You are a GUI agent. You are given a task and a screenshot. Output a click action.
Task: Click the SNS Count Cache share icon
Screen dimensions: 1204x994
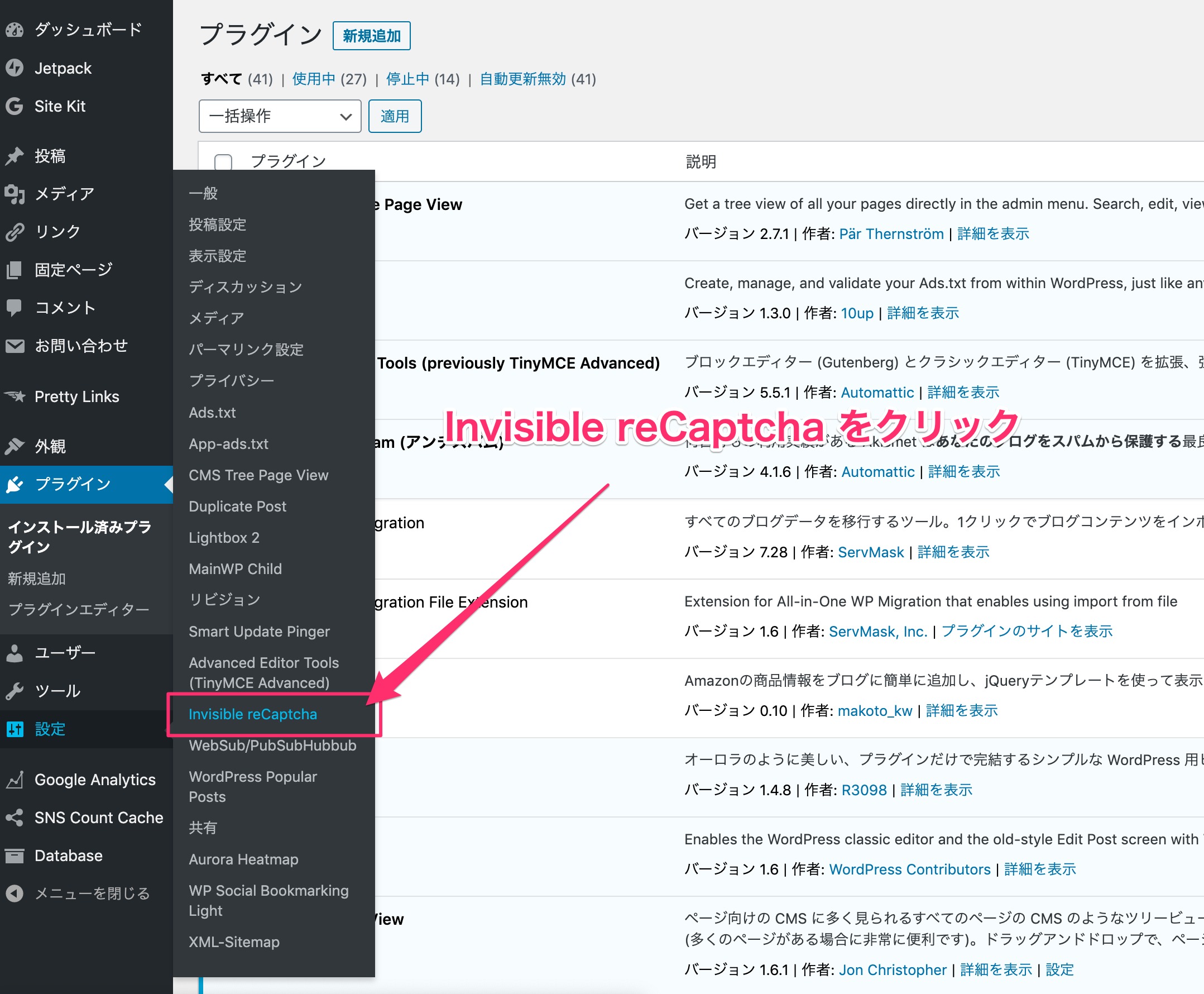pos(15,818)
